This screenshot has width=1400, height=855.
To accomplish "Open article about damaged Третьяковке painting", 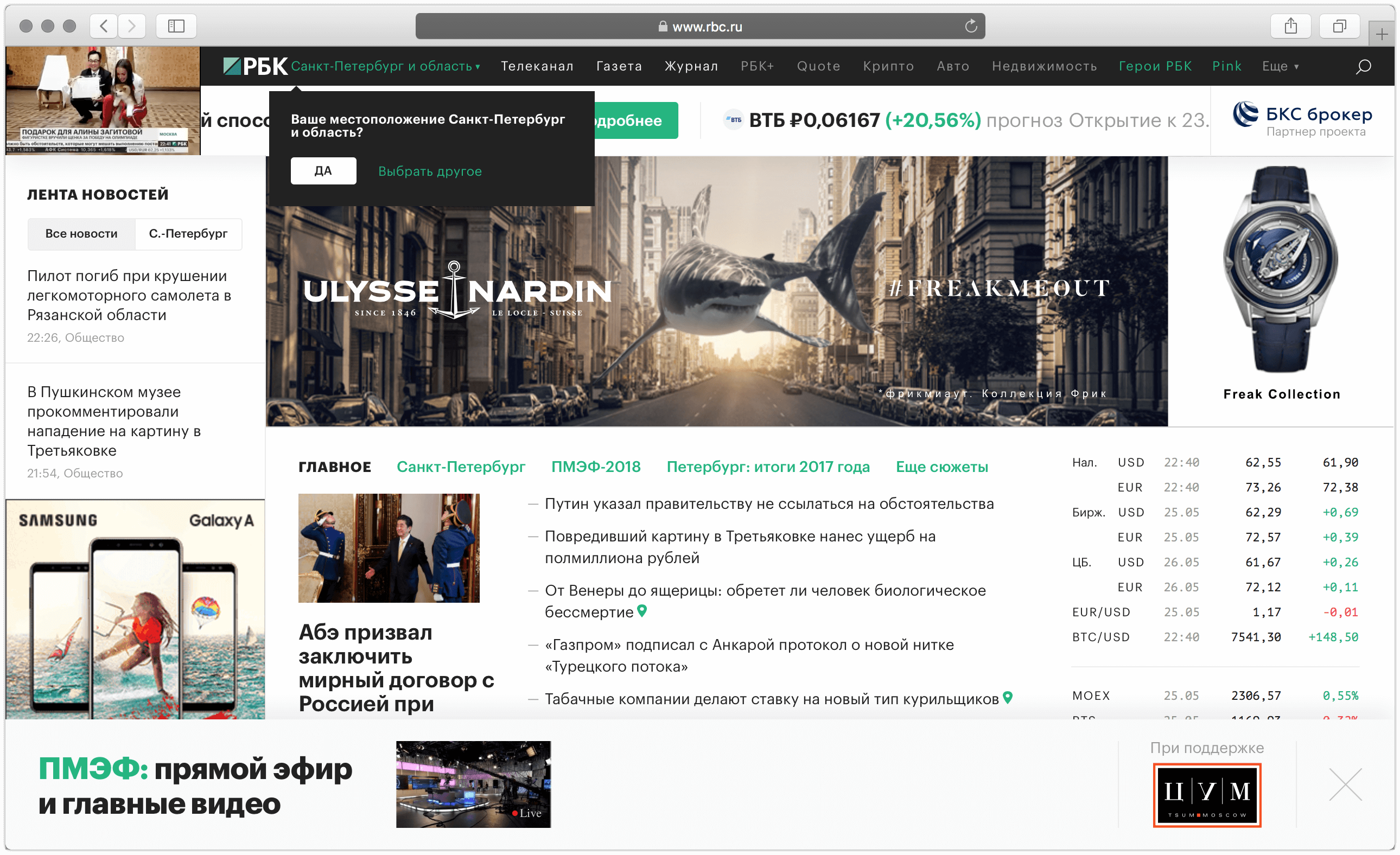I will click(x=740, y=547).
